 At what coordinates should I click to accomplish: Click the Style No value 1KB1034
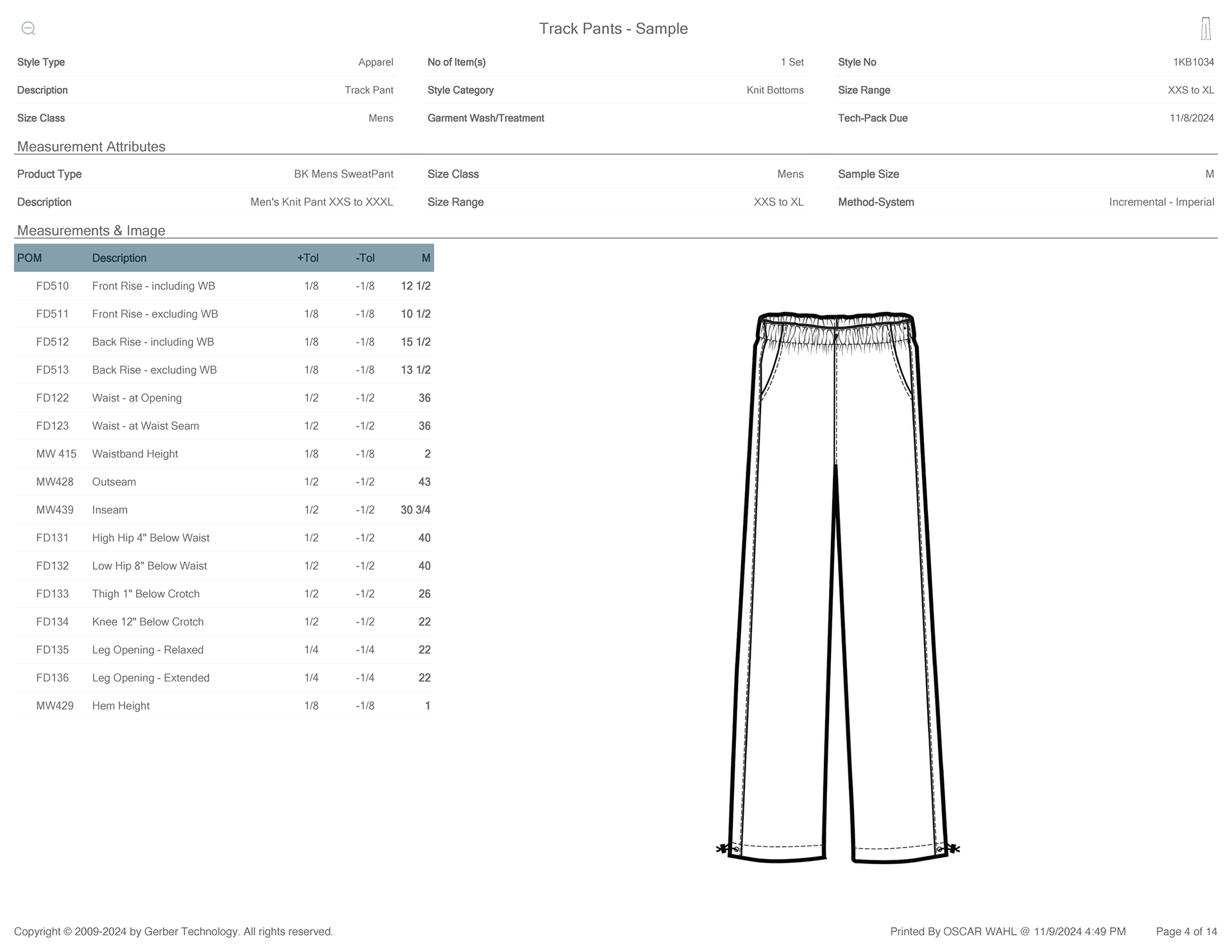1193,62
